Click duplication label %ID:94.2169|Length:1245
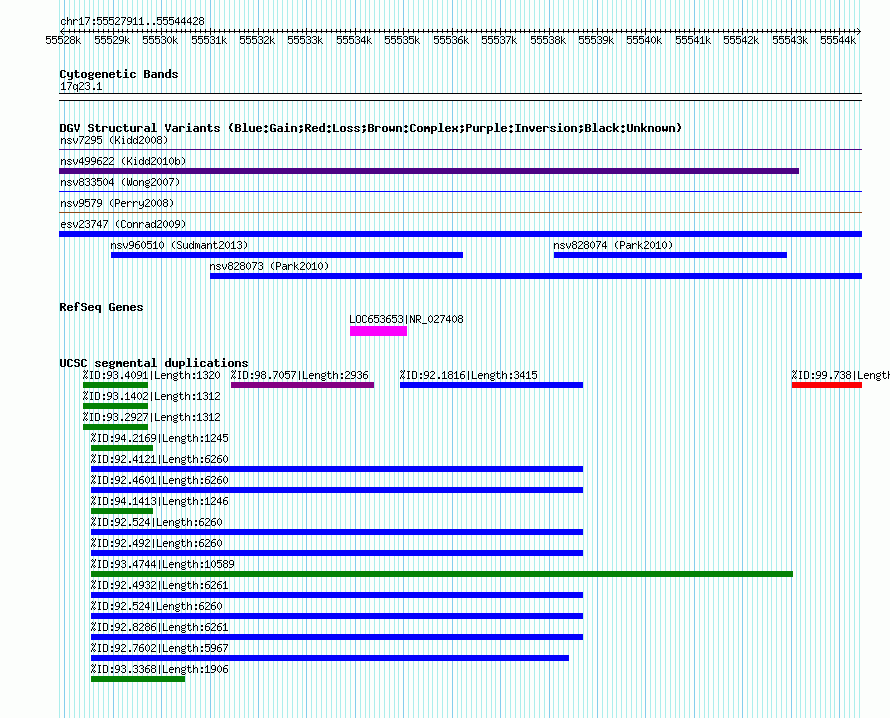The image size is (890, 718). [x=159, y=438]
